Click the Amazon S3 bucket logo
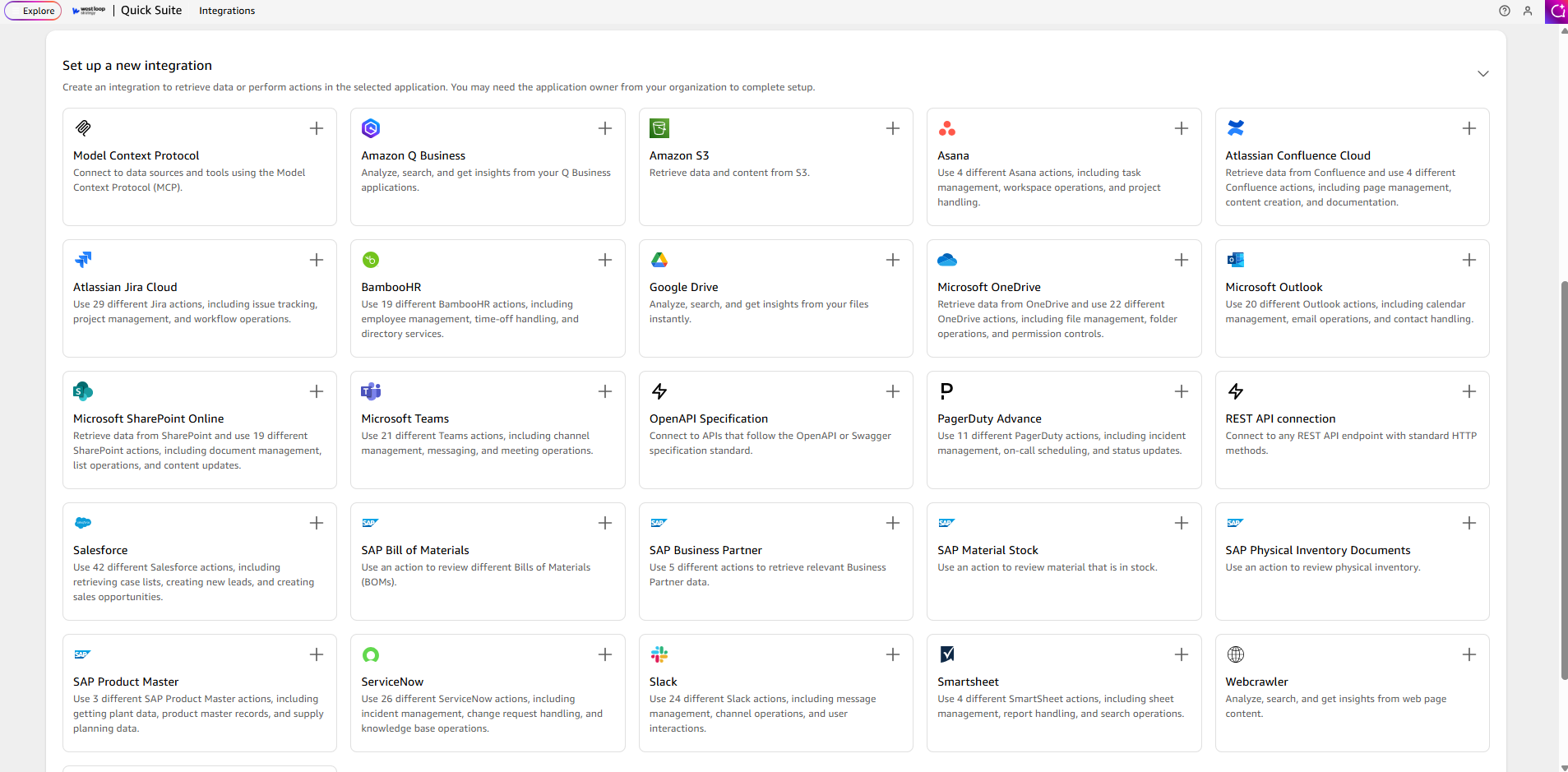The width and height of the screenshot is (1568, 772). [659, 128]
